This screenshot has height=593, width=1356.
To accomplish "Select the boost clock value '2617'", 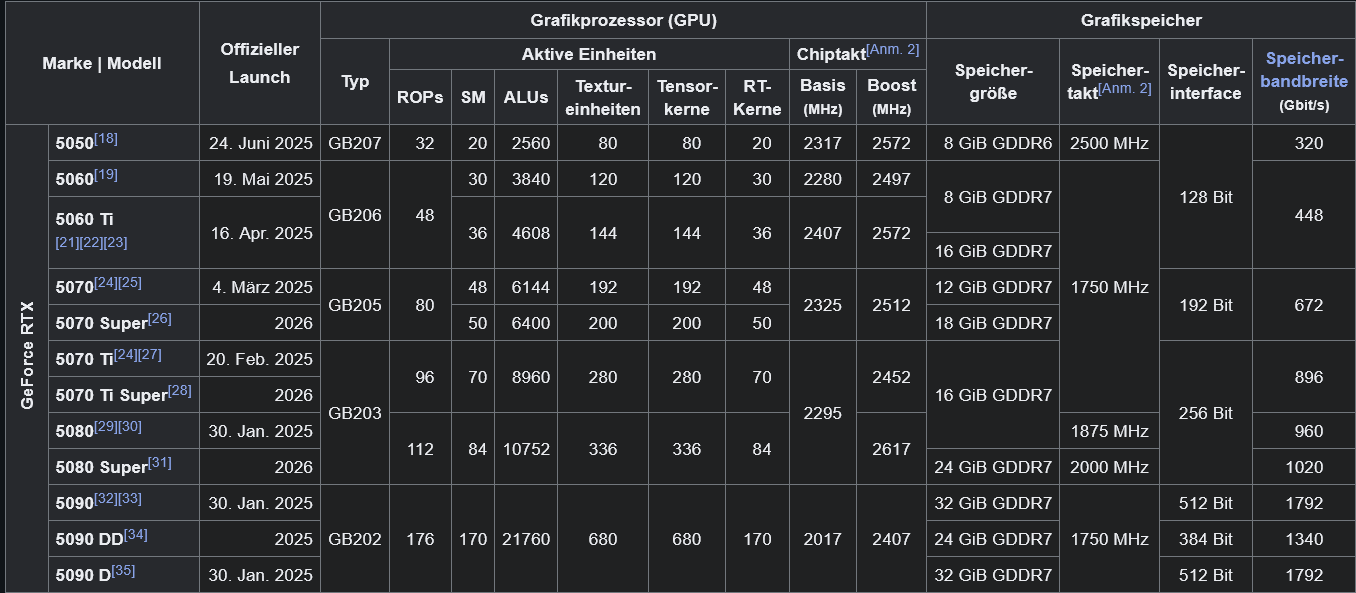I will tap(891, 449).
